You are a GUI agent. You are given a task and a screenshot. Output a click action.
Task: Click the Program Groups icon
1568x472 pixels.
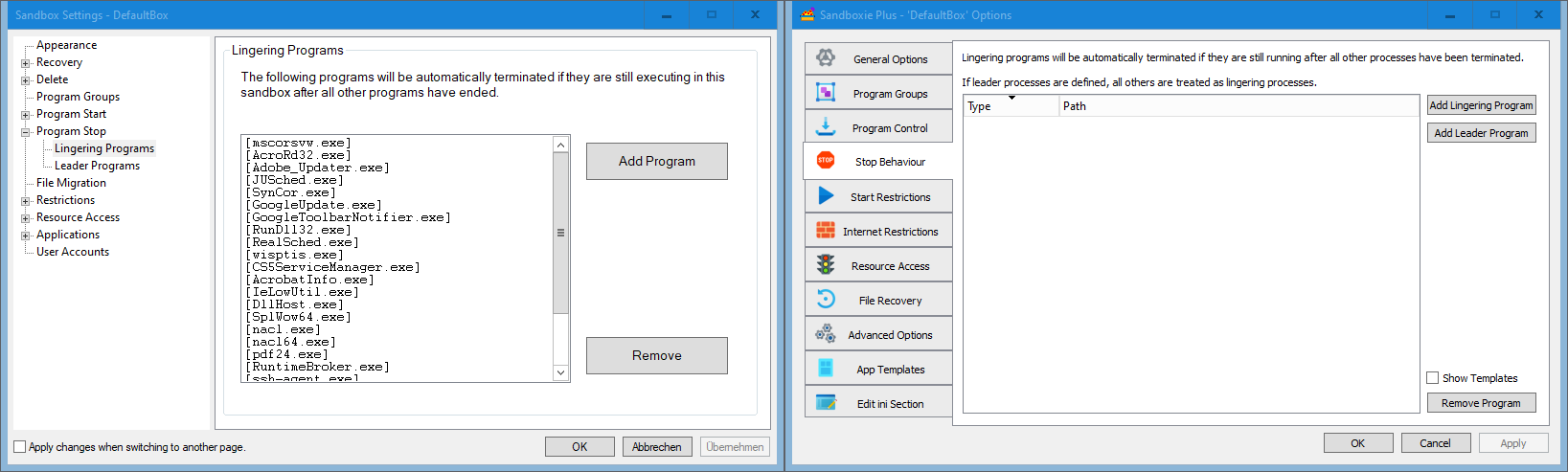click(x=826, y=93)
